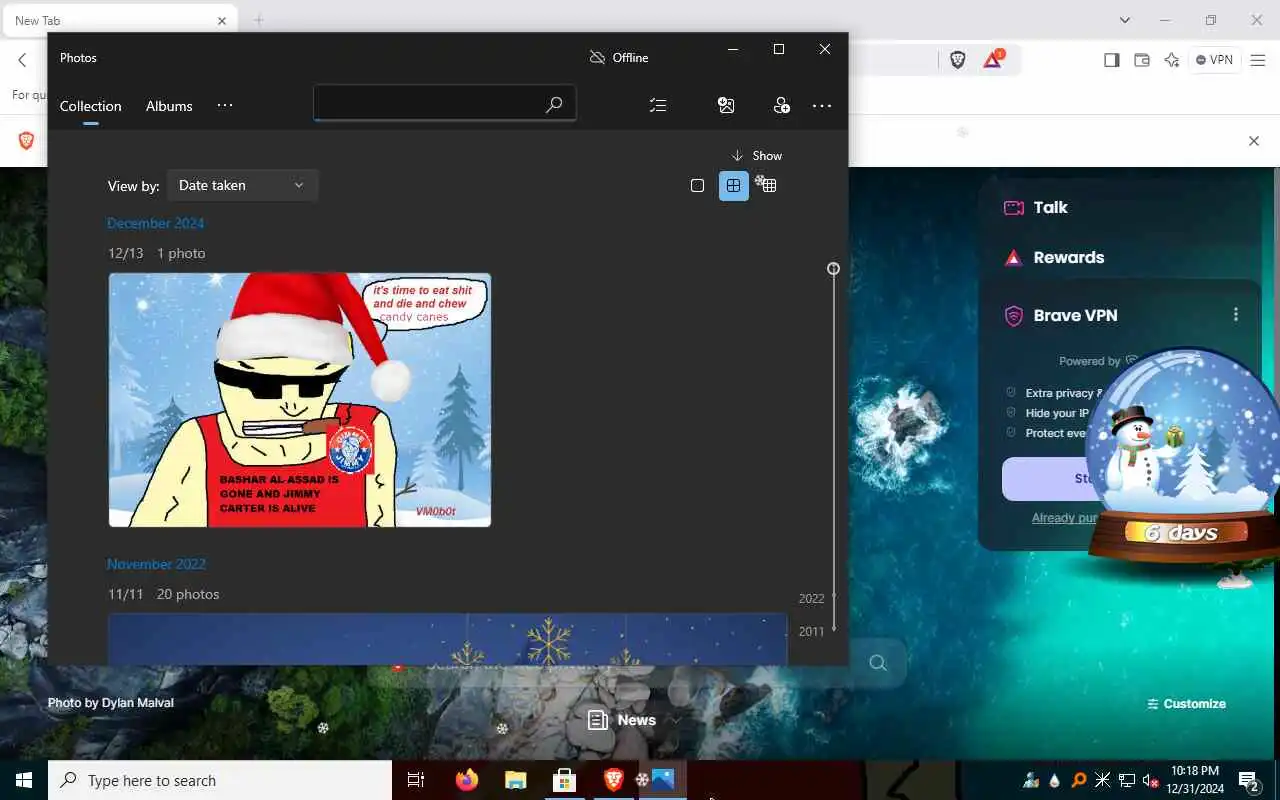
Task: Close the New Tab browser tab
Action: (x=222, y=20)
